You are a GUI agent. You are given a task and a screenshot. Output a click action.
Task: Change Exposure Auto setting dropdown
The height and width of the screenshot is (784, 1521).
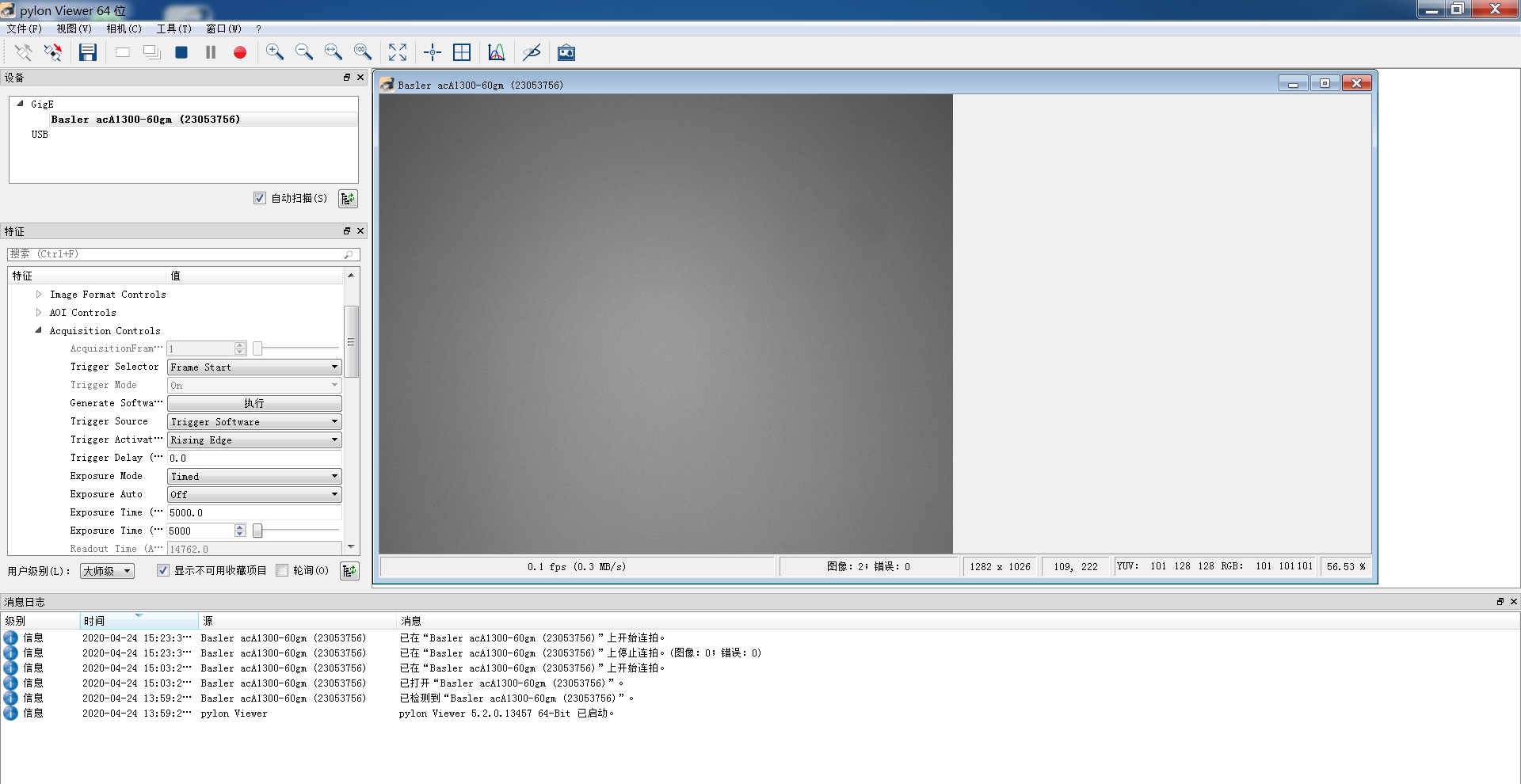tap(334, 494)
